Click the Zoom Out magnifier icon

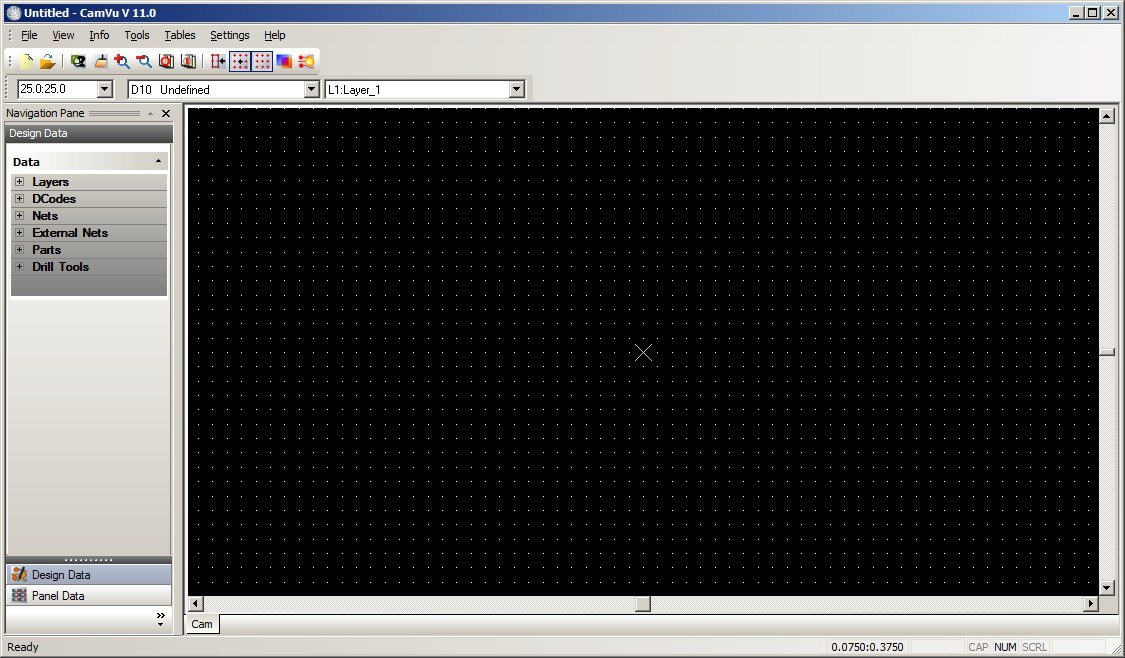[144, 62]
